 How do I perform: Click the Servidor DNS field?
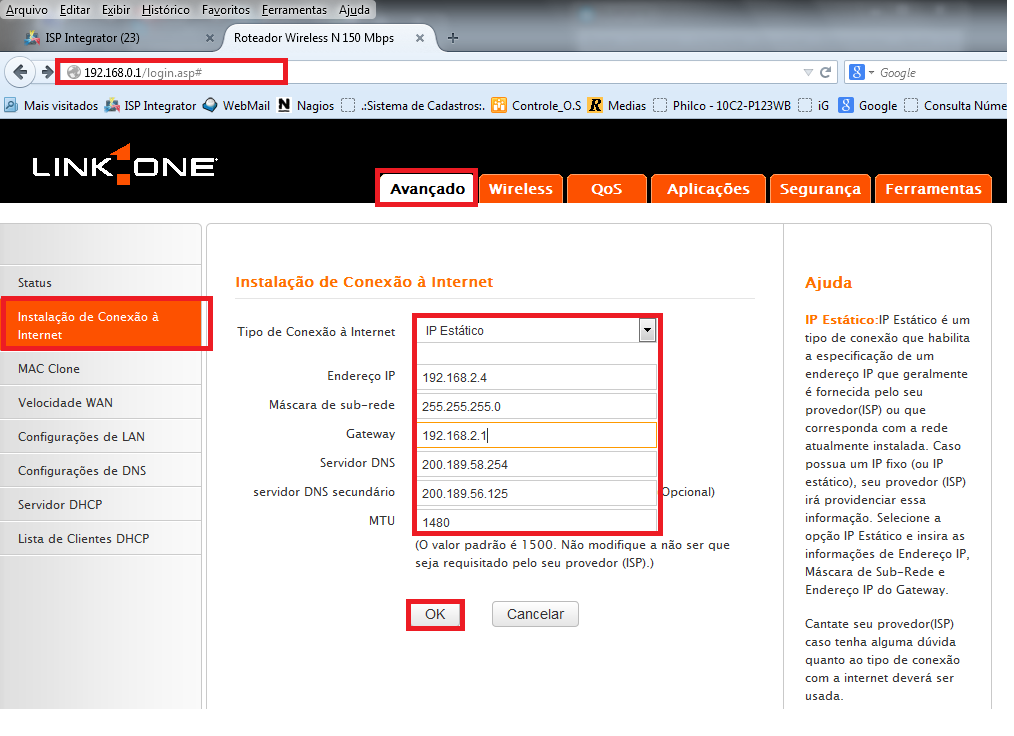point(537,464)
